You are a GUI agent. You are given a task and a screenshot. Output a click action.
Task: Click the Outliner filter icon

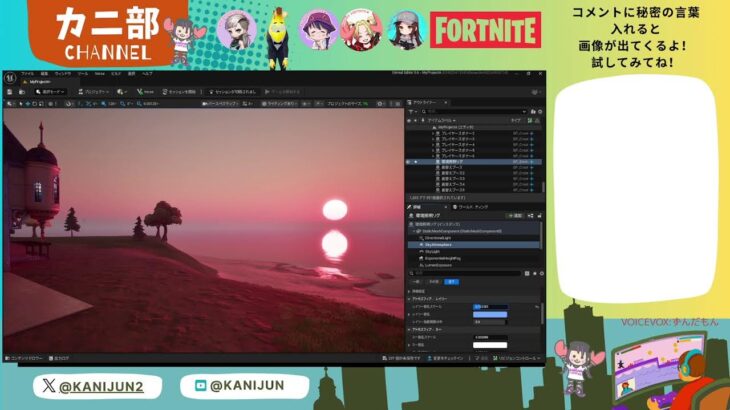[x=412, y=112]
